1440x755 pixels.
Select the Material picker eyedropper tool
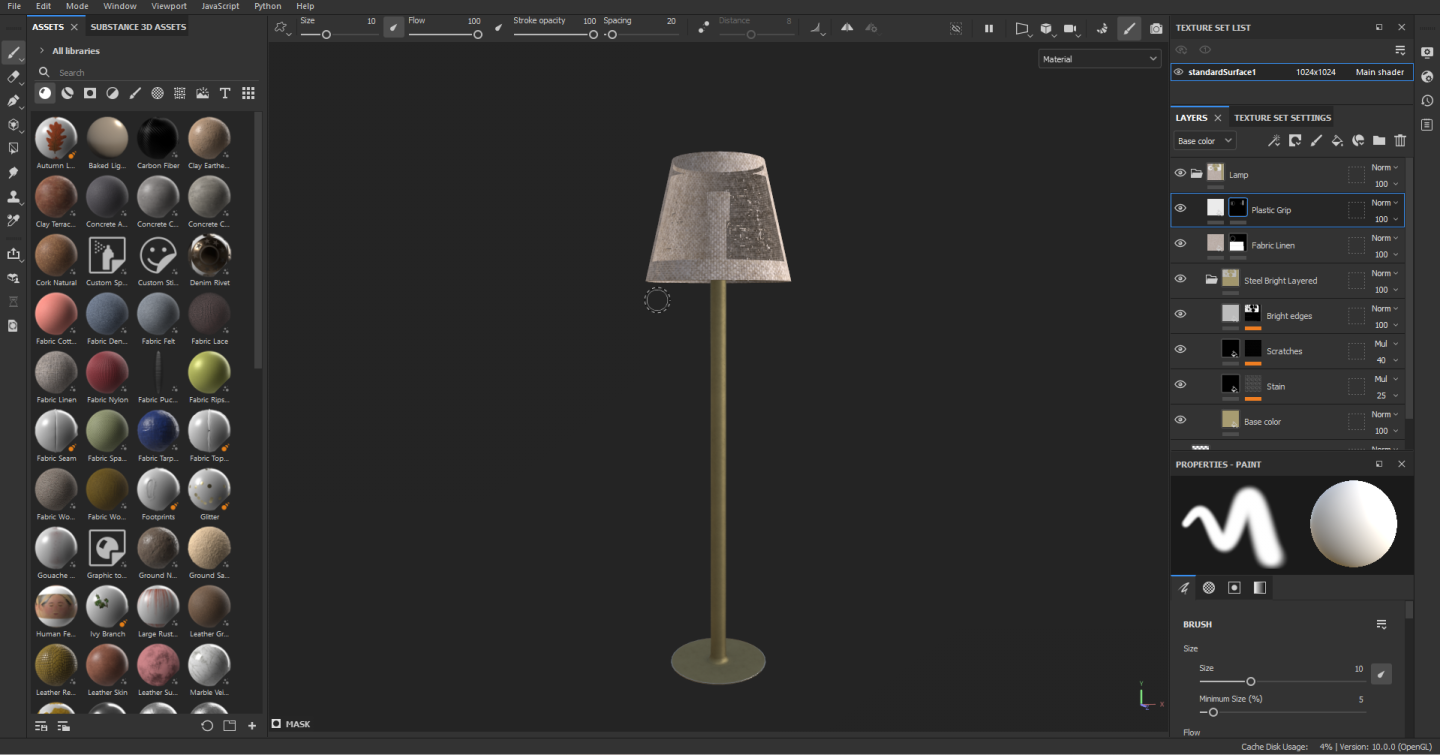(x=14, y=221)
